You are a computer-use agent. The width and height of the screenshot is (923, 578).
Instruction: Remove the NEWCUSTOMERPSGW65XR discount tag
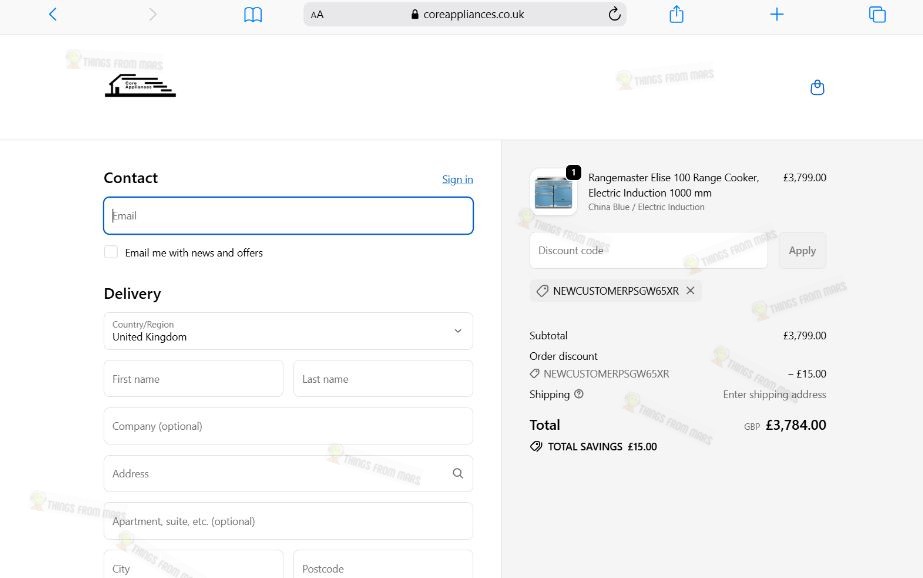click(x=690, y=291)
